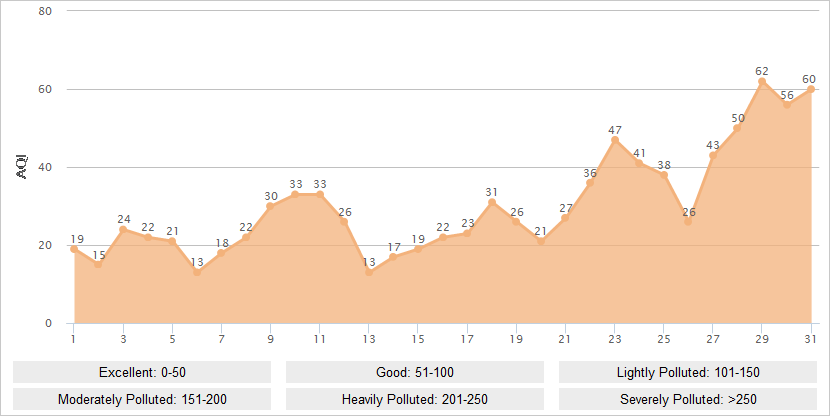Click the Lightly Polluted: 101-150 legend box

point(688,372)
